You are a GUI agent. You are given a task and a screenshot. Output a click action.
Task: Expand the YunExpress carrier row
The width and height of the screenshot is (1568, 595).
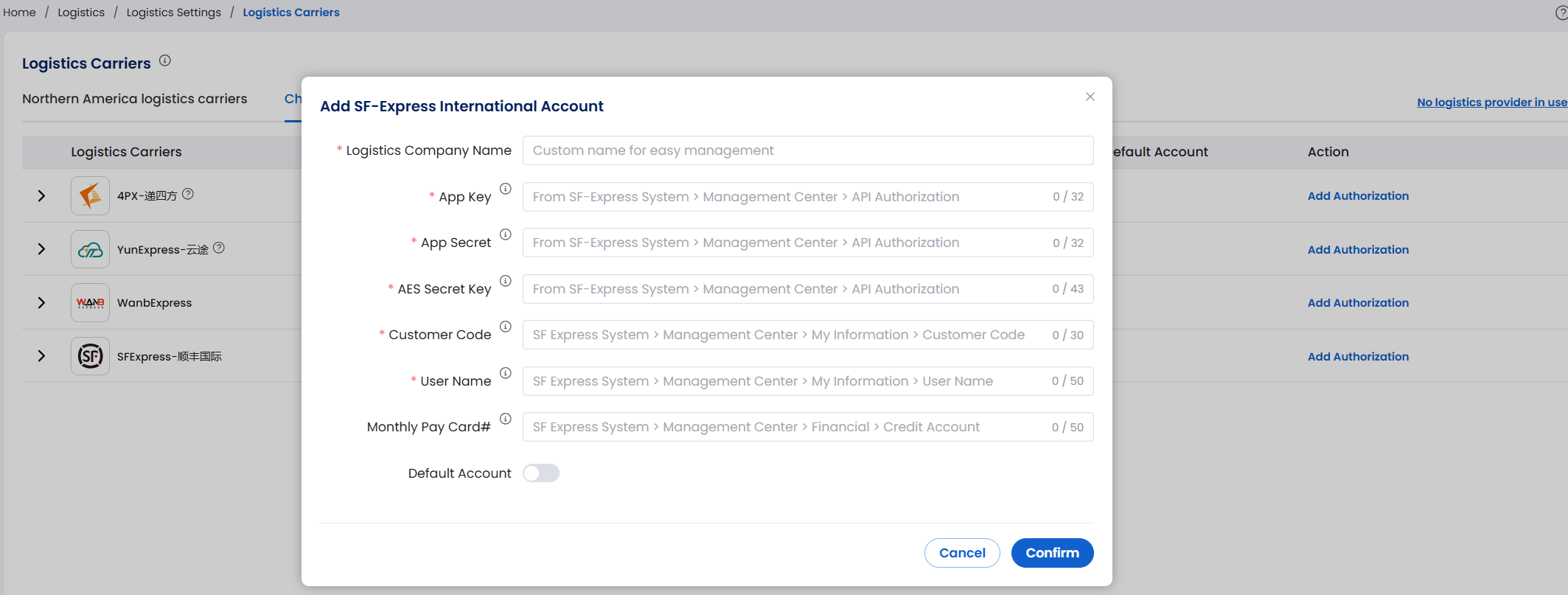41,249
